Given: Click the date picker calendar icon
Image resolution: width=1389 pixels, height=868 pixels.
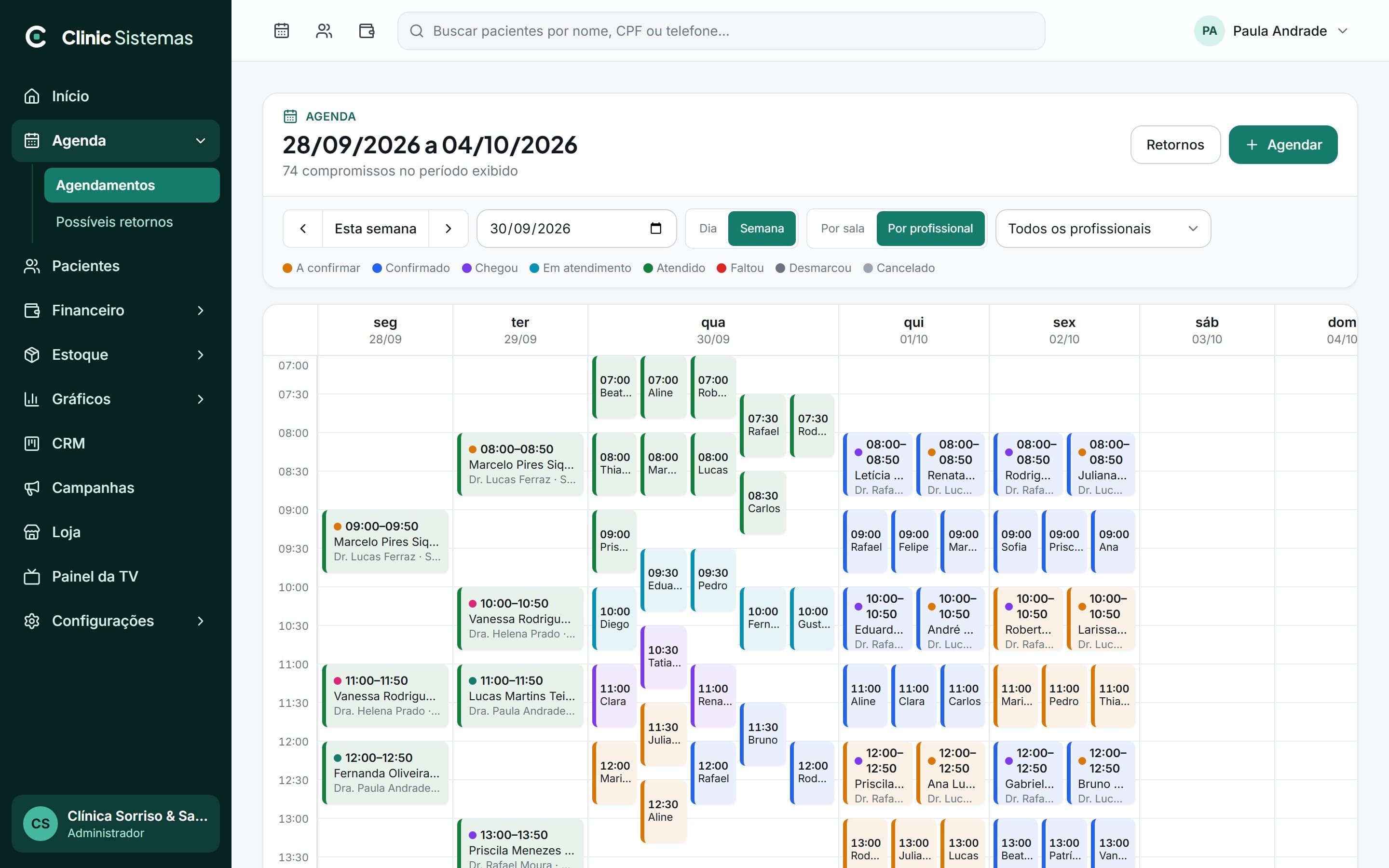Looking at the screenshot, I should tap(655, 229).
